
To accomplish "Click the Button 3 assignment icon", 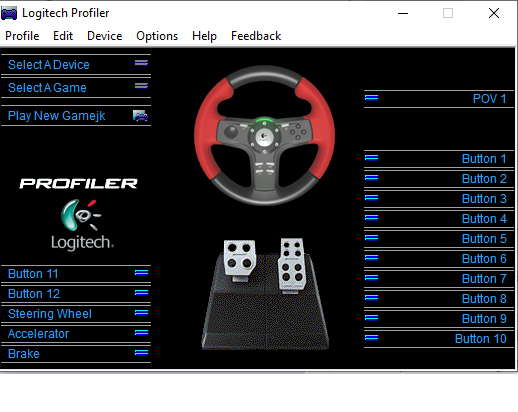I will tap(371, 198).
